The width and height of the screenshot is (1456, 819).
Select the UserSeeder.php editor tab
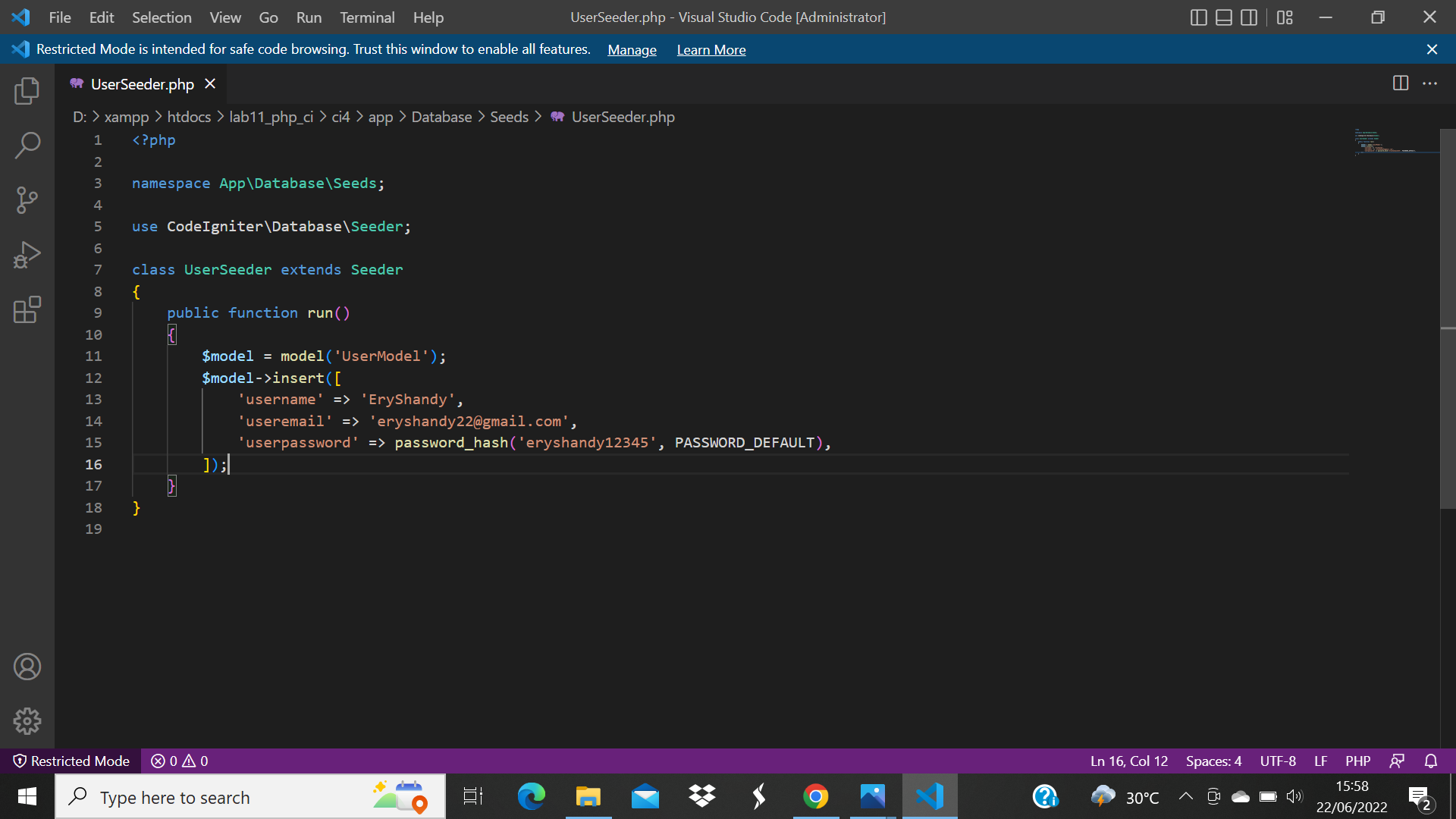tap(141, 84)
